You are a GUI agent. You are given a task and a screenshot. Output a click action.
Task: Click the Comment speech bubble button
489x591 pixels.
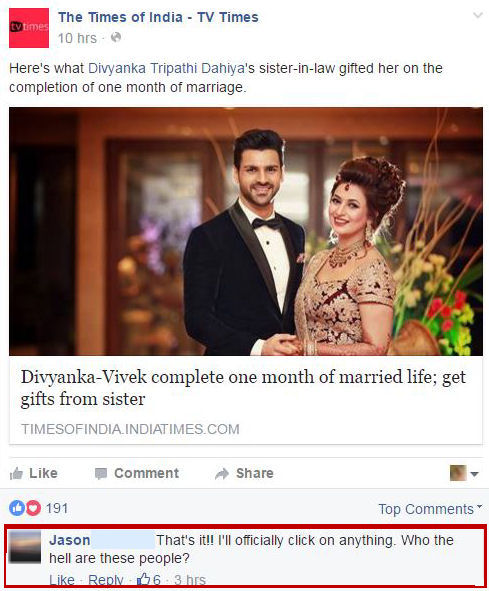pos(137,473)
